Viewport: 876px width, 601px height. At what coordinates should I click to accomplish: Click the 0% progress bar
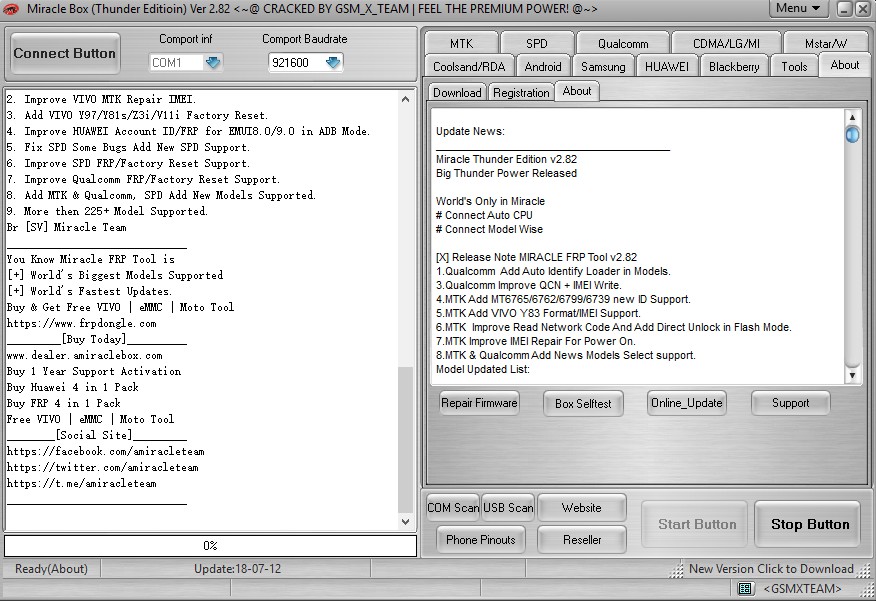tap(210, 546)
